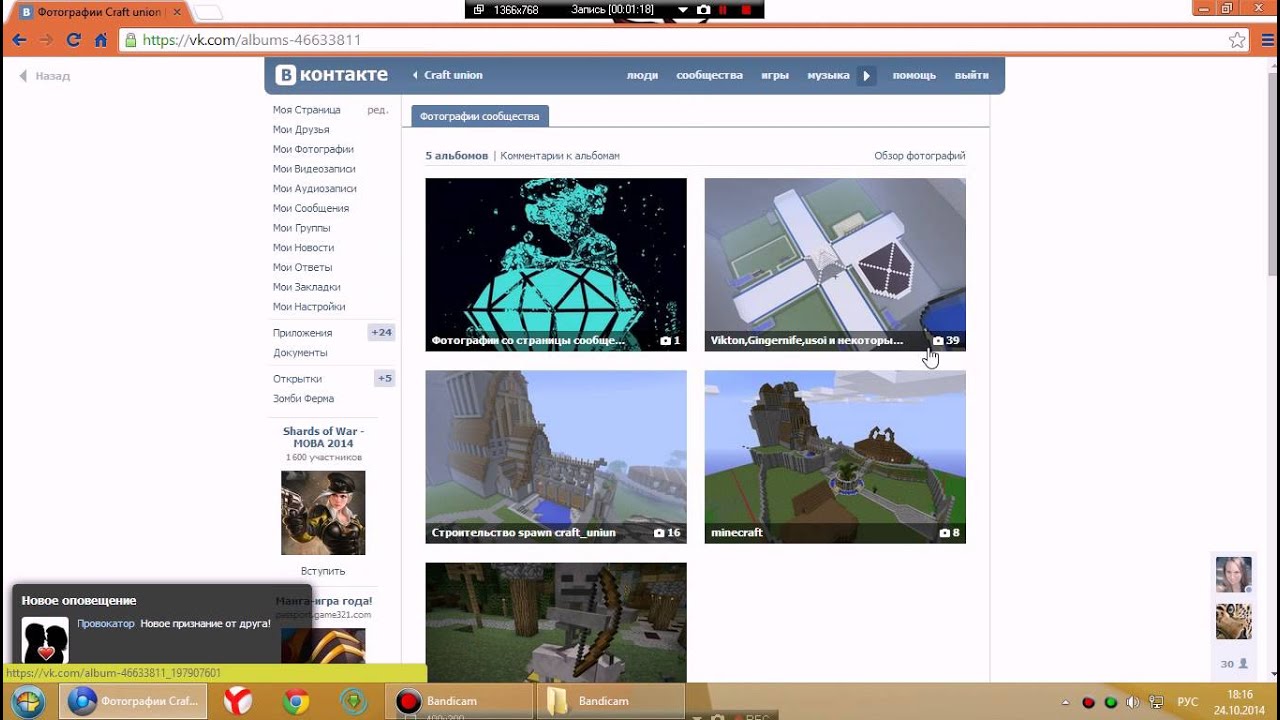
Task: Bookmark page with star icon
Action: (1237, 40)
